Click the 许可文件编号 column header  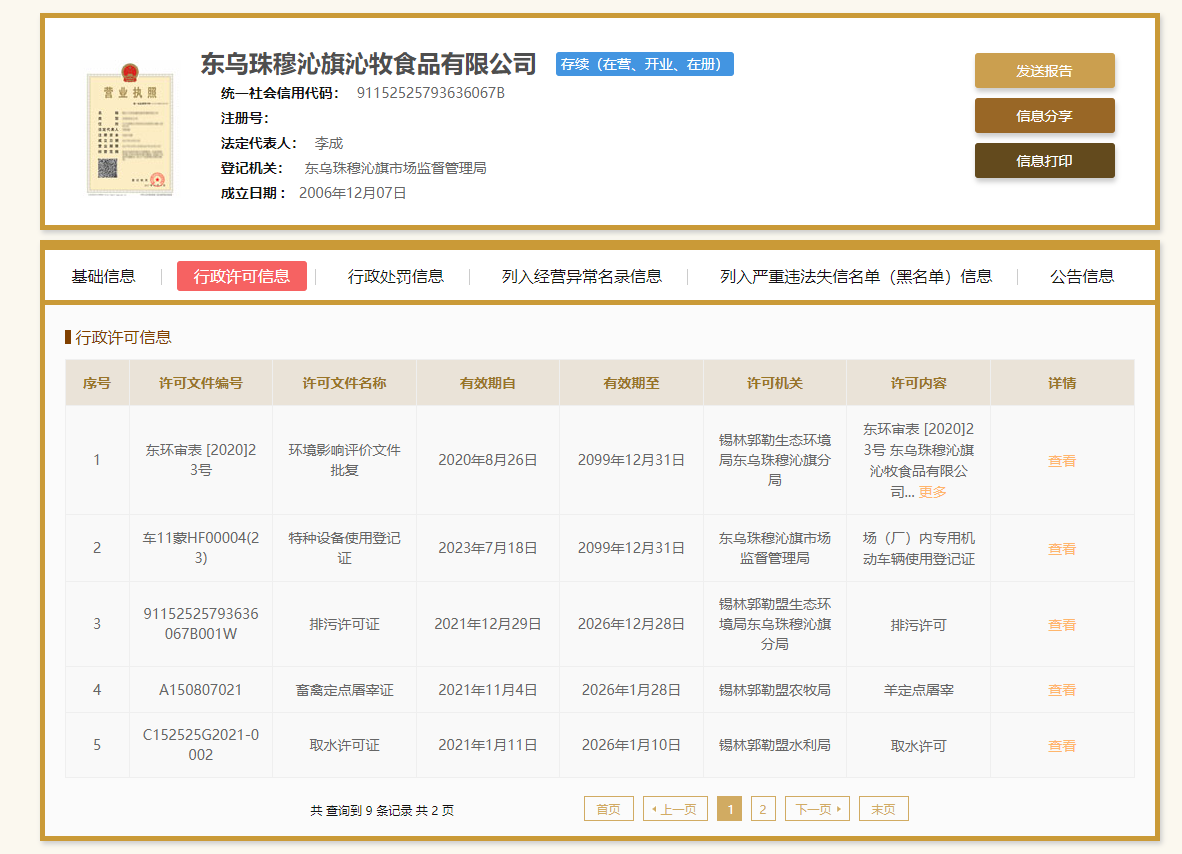201,383
